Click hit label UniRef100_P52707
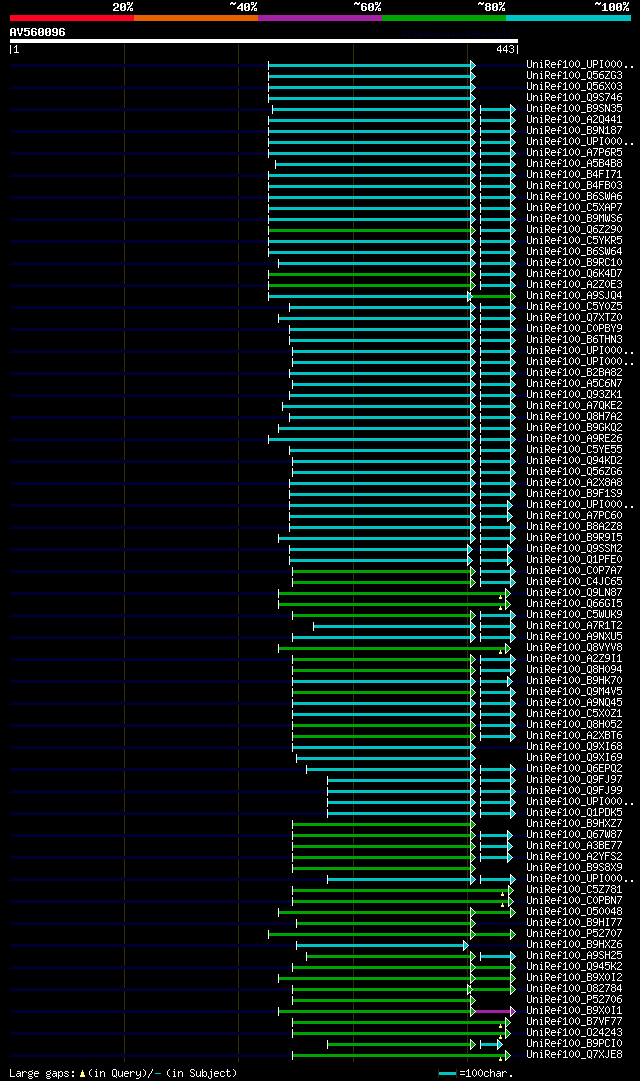The height and width of the screenshot is (1081, 640). click(574, 936)
